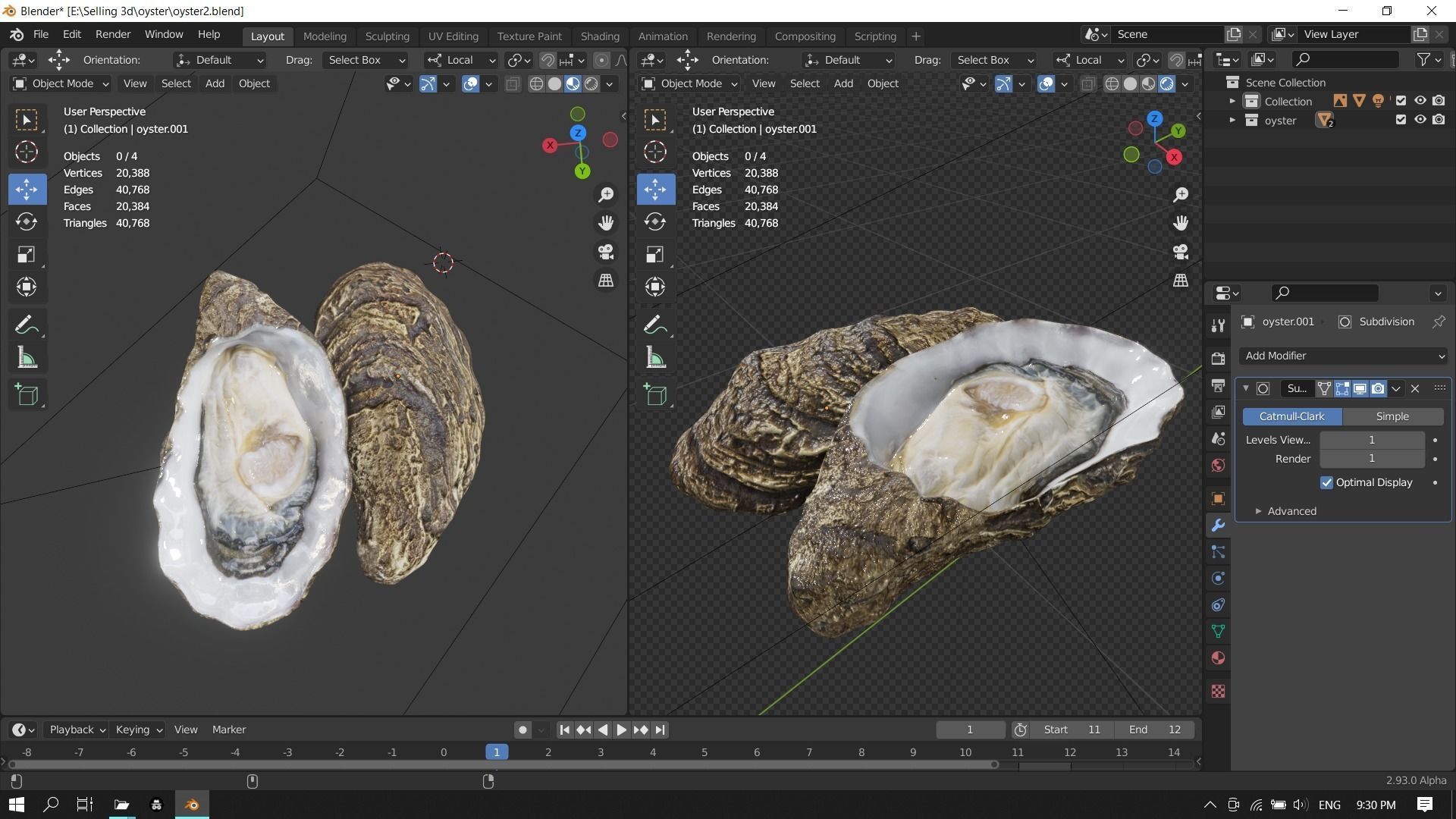Click the timeline End frame field
The height and width of the screenshot is (819, 1456).
tap(1155, 730)
